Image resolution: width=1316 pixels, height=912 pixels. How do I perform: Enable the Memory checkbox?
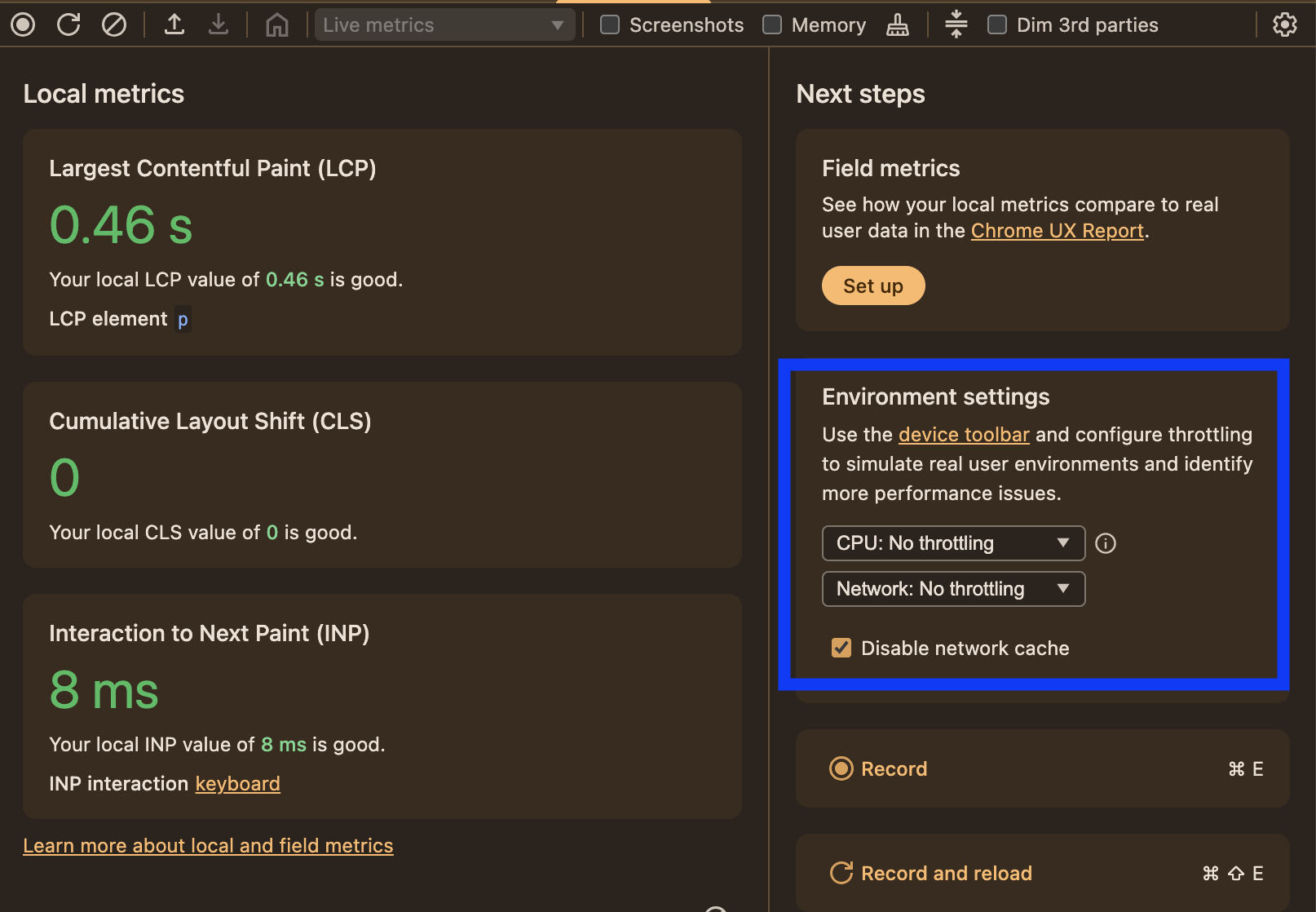tap(771, 24)
